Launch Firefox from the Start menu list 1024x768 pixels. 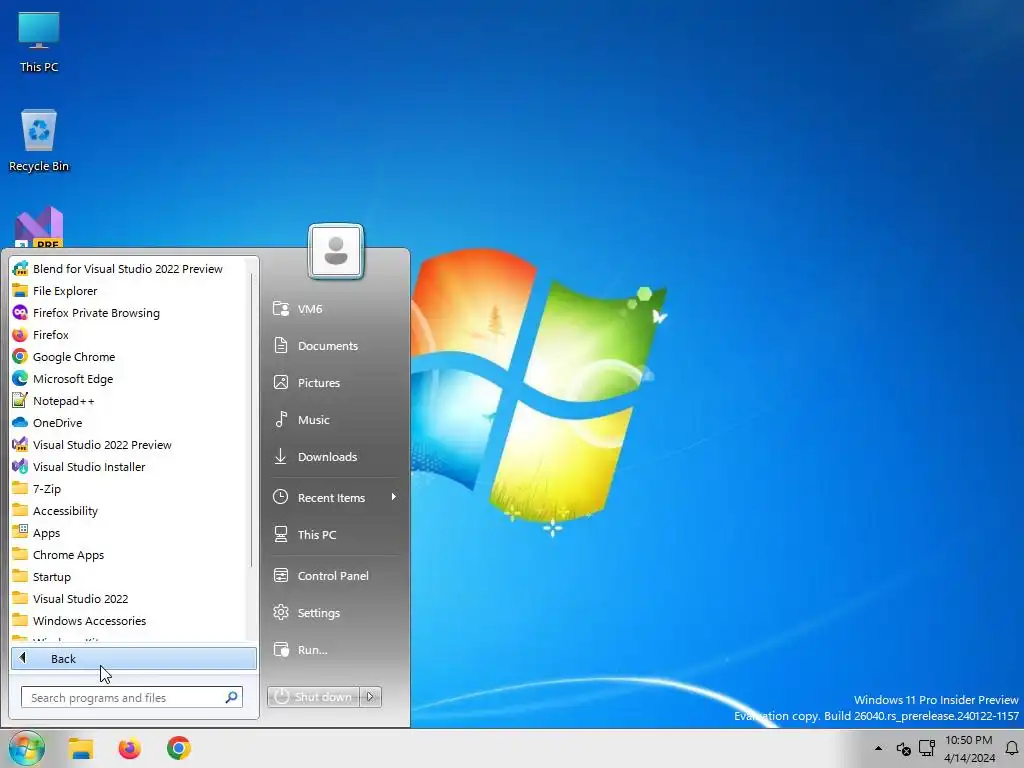pos(127,335)
